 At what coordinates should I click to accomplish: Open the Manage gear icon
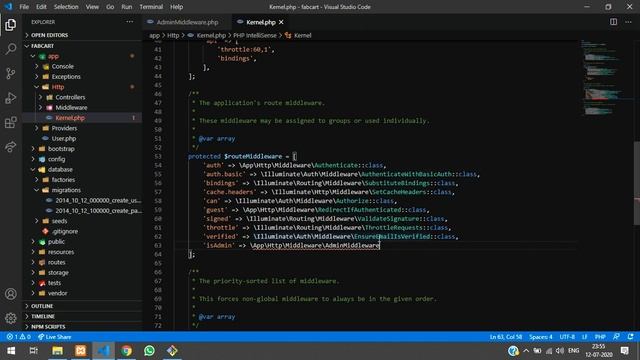11,318
